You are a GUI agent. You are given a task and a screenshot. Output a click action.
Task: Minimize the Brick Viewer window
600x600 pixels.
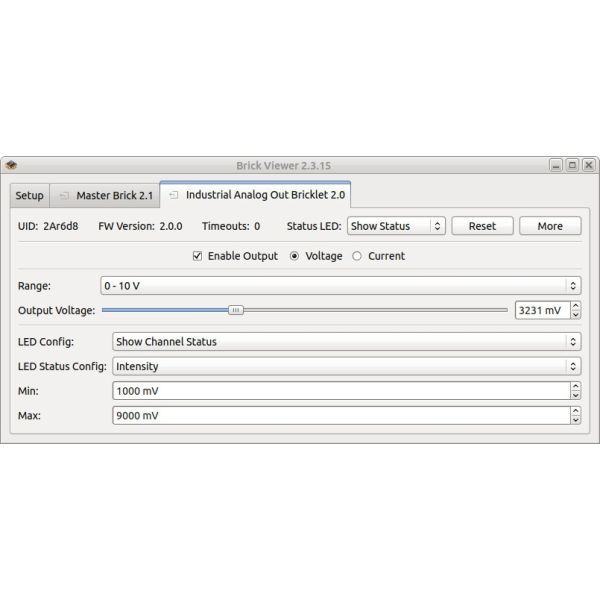556,165
